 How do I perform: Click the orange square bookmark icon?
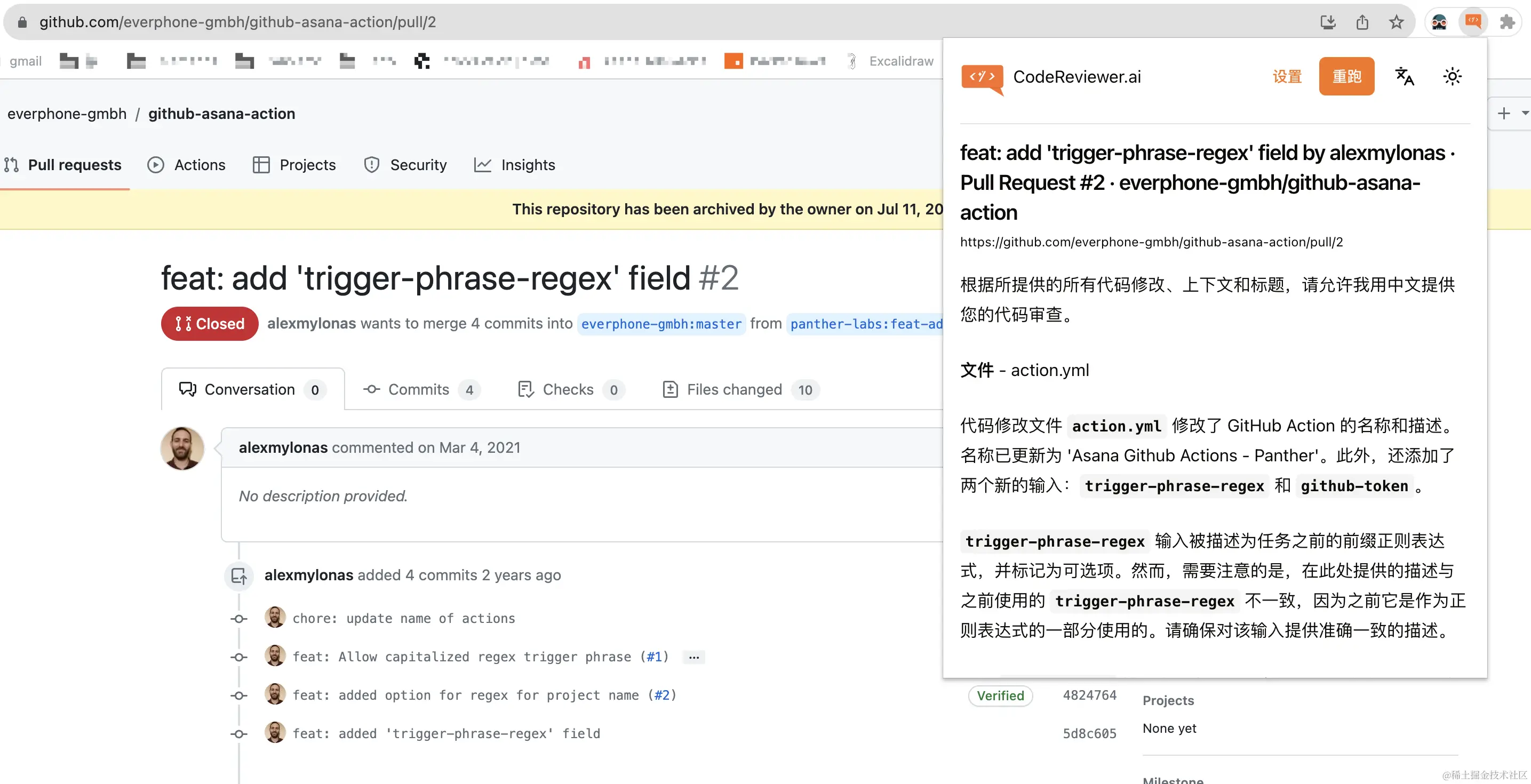733,61
